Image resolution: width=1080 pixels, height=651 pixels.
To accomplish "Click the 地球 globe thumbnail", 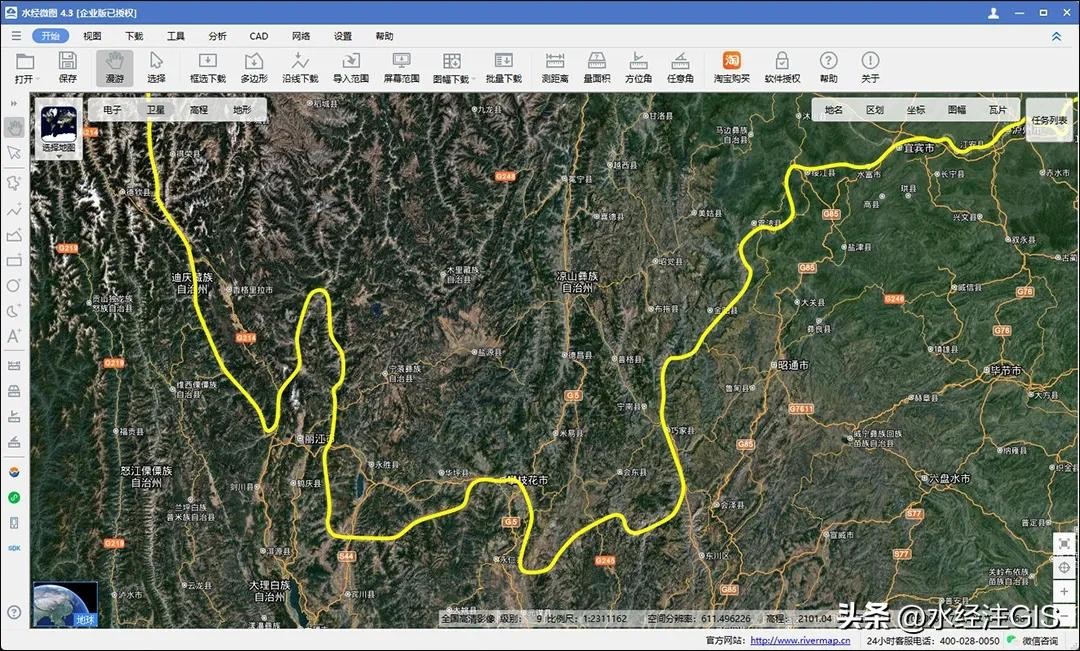I will point(64,604).
